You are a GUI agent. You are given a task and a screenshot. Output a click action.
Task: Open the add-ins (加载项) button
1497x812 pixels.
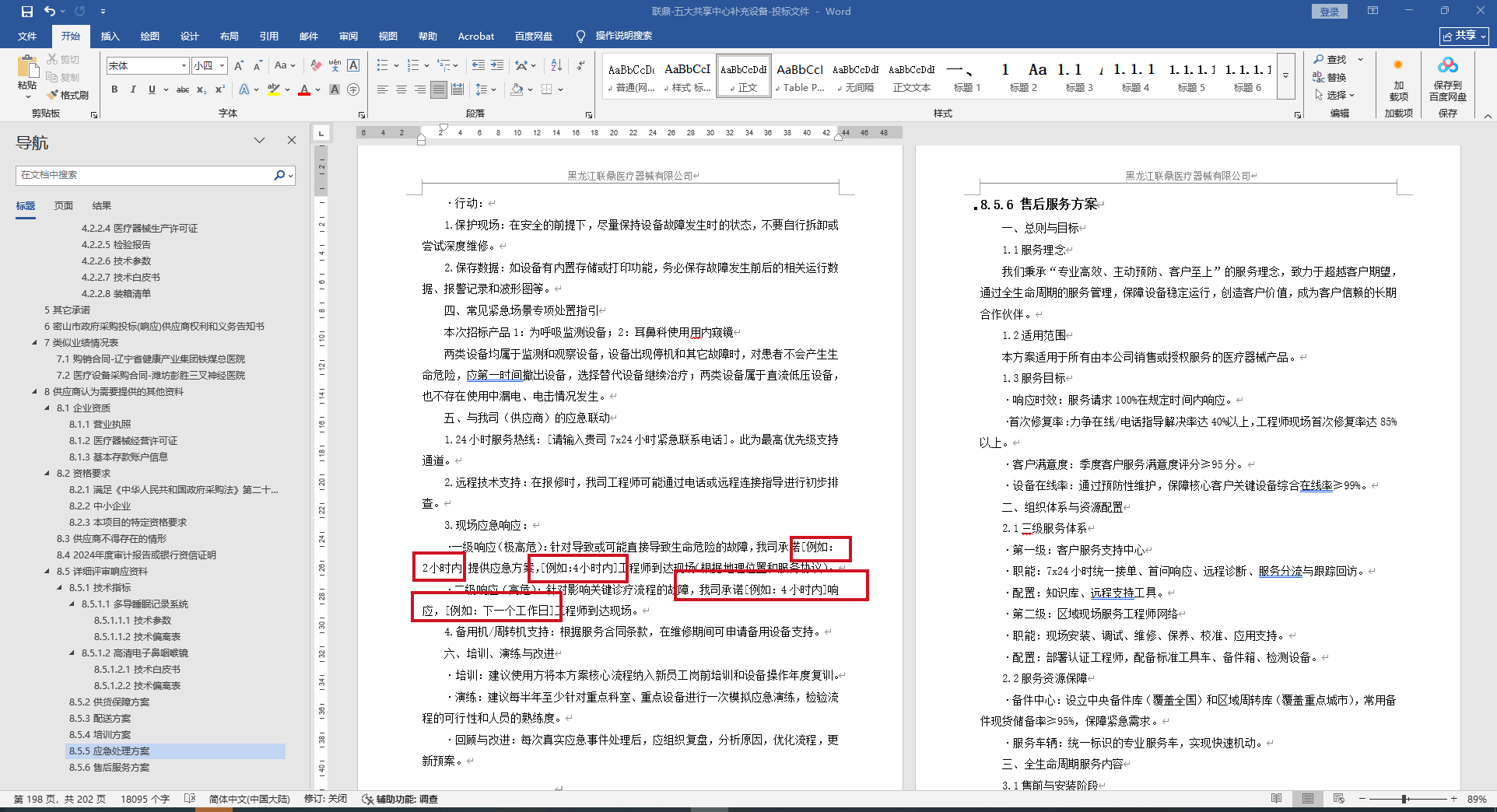[1398, 79]
